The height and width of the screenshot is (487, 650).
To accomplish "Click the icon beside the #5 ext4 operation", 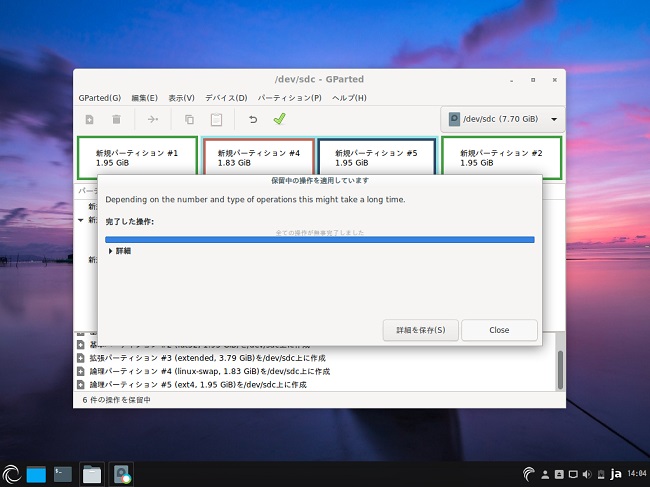I will pyautogui.click(x=81, y=385).
